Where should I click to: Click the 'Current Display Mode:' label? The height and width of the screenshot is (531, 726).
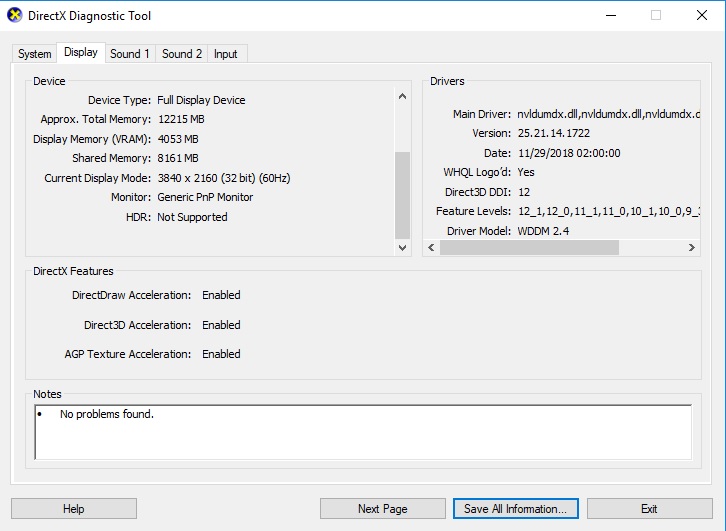(98, 178)
